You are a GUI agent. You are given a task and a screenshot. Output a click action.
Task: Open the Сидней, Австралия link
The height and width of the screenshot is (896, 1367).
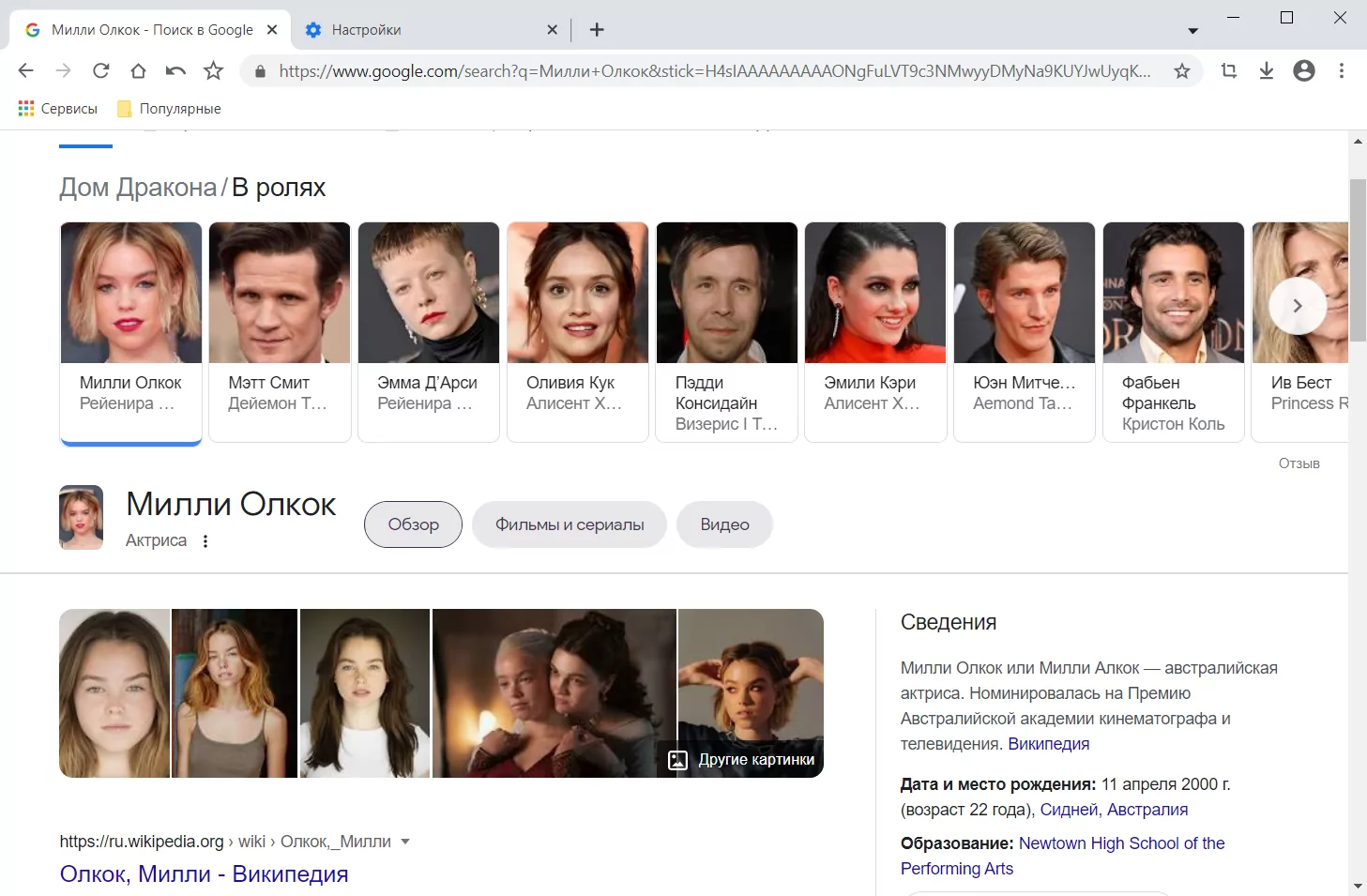[x=1114, y=810]
